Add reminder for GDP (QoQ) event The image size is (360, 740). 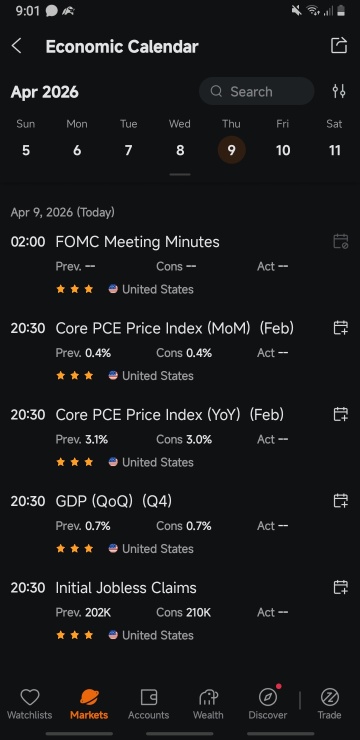[x=340, y=500]
